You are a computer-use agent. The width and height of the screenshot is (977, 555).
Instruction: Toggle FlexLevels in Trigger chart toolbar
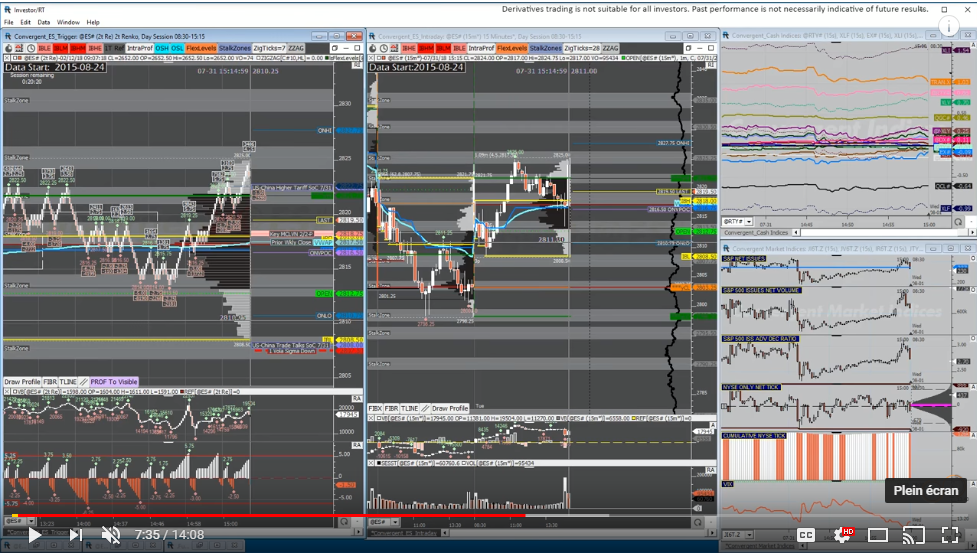click(x=201, y=48)
